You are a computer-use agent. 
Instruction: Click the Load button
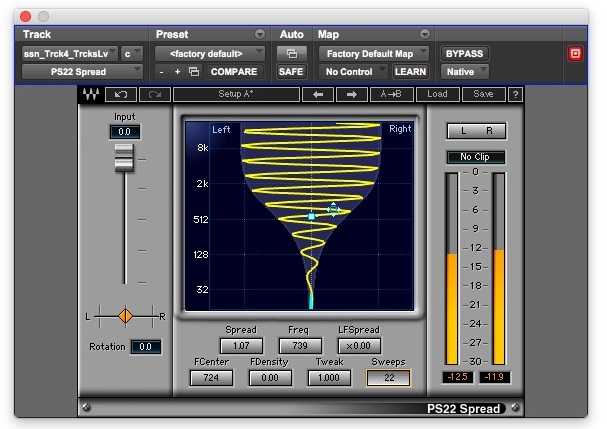[x=437, y=94]
